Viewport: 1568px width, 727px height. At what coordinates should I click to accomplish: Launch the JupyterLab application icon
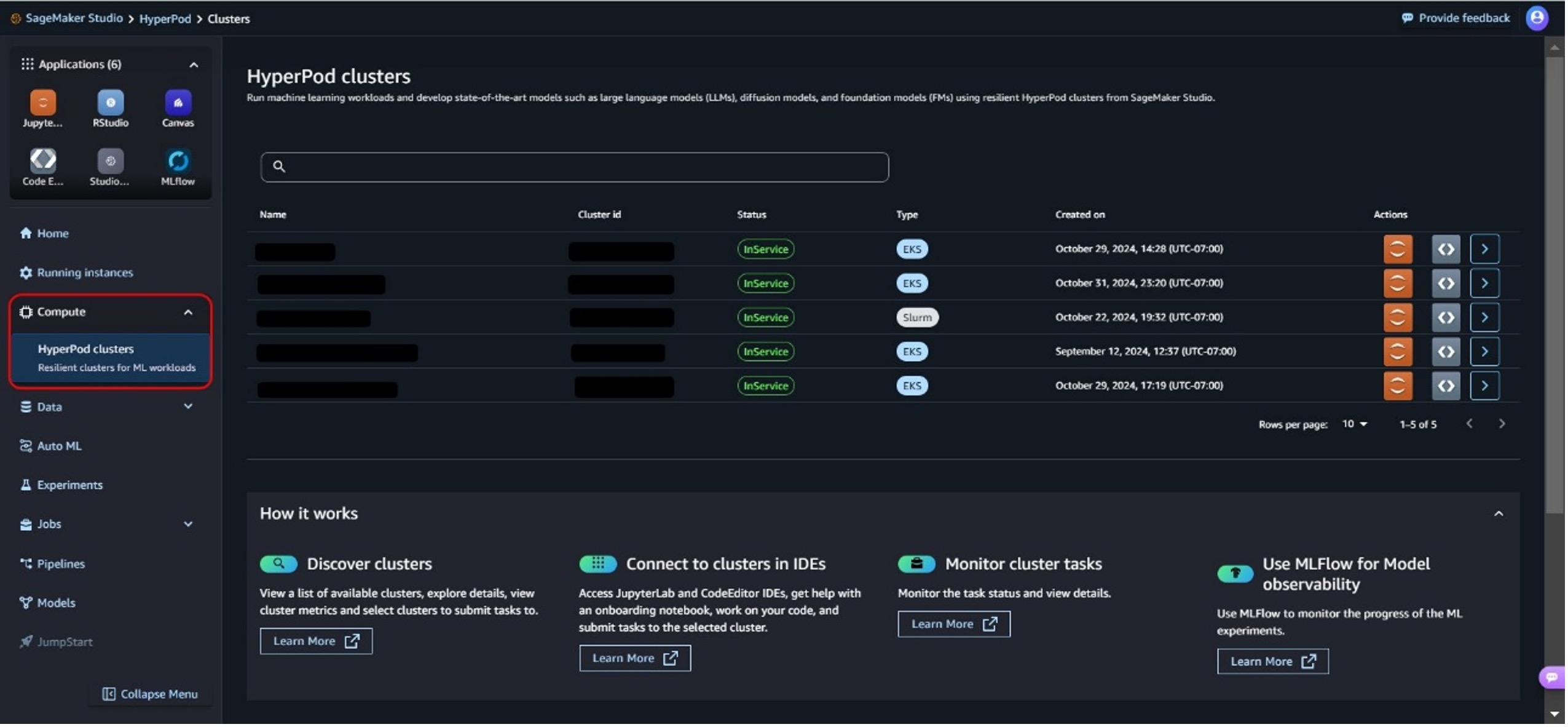click(x=42, y=103)
